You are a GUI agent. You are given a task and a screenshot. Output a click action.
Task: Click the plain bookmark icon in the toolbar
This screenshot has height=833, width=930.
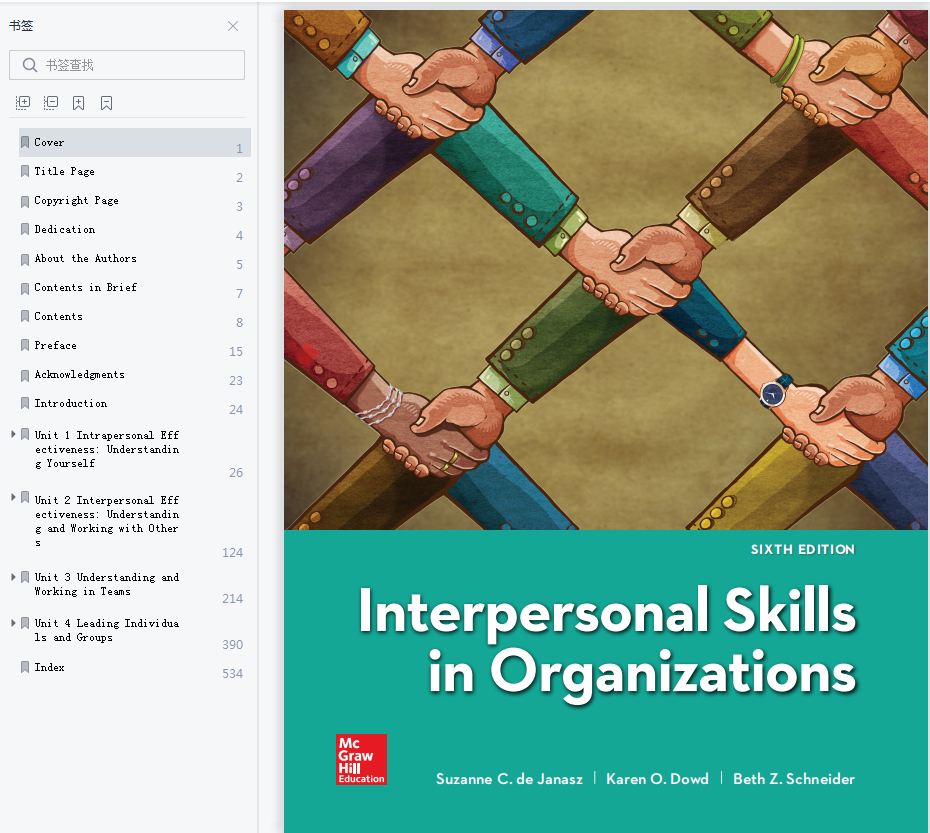pos(107,103)
